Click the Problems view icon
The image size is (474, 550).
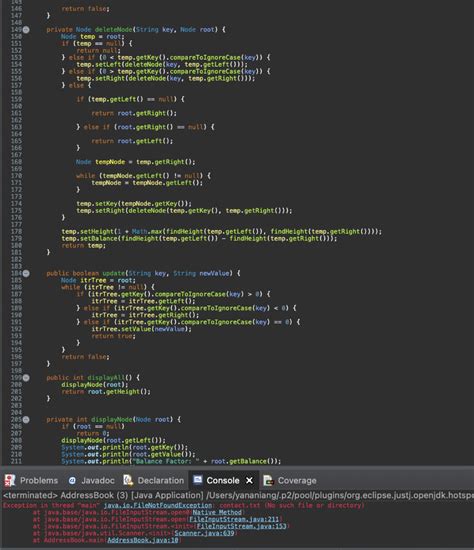9,480
